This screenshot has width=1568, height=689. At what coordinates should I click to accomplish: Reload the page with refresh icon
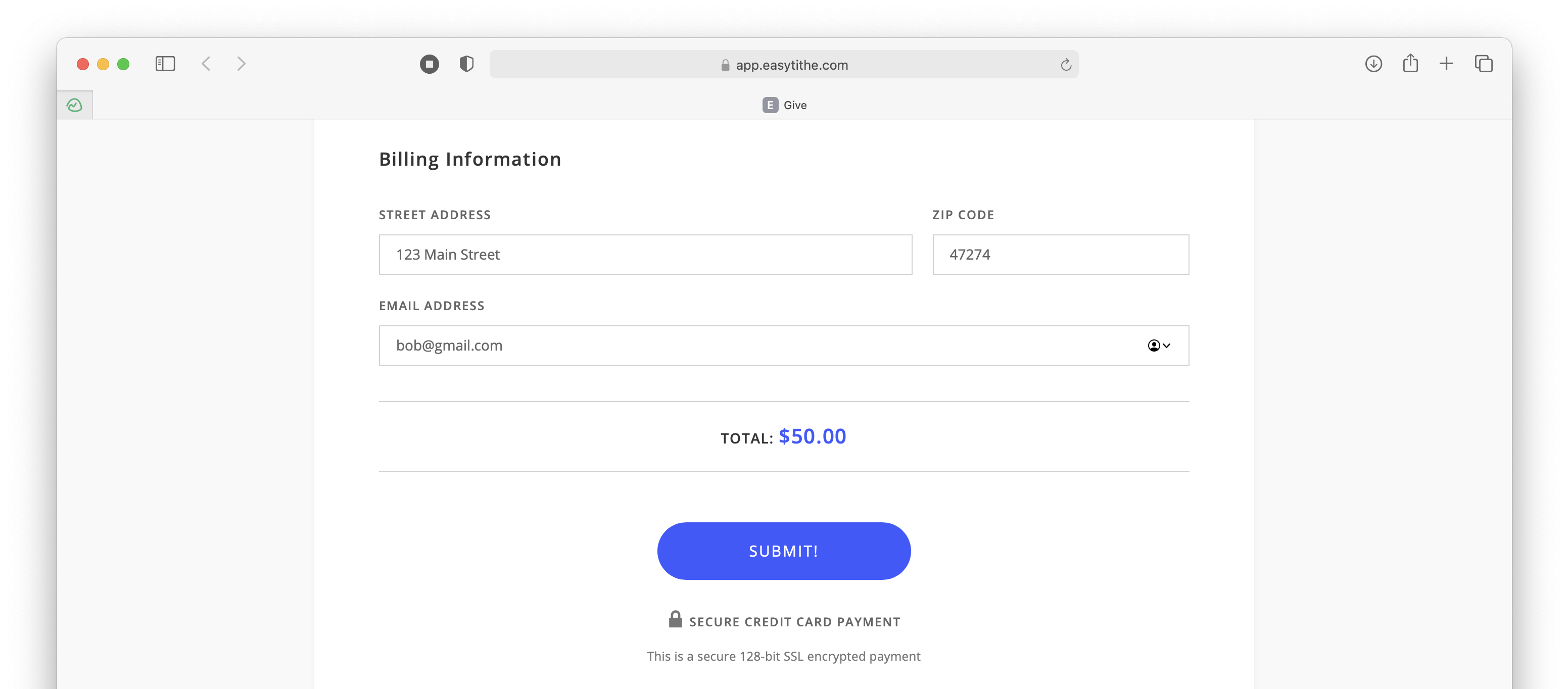coord(1065,65)
